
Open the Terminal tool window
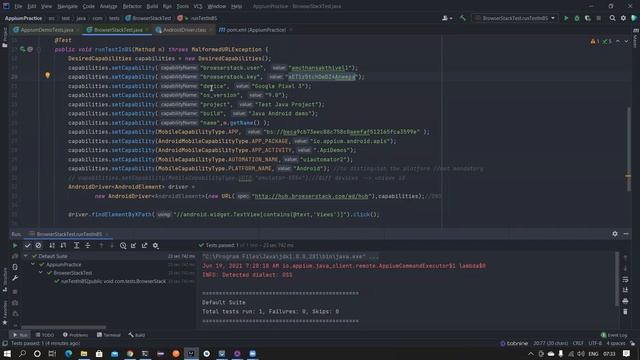[x=109, y=335]
